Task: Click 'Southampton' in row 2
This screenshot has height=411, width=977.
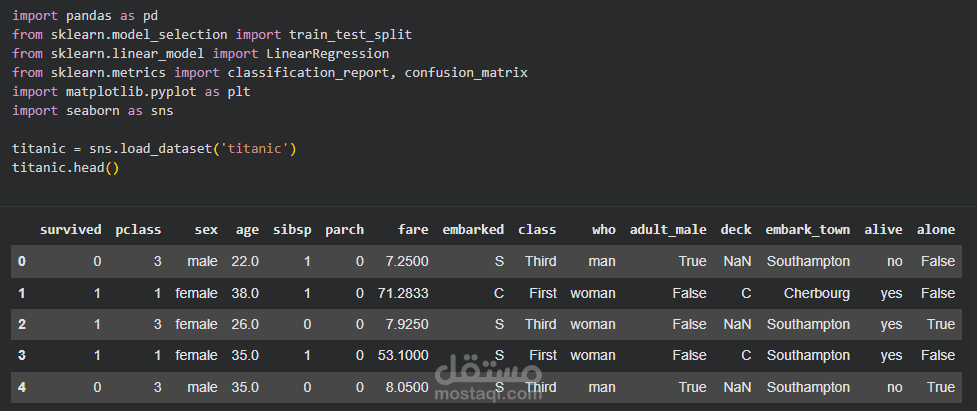Action: click(808, 324)
